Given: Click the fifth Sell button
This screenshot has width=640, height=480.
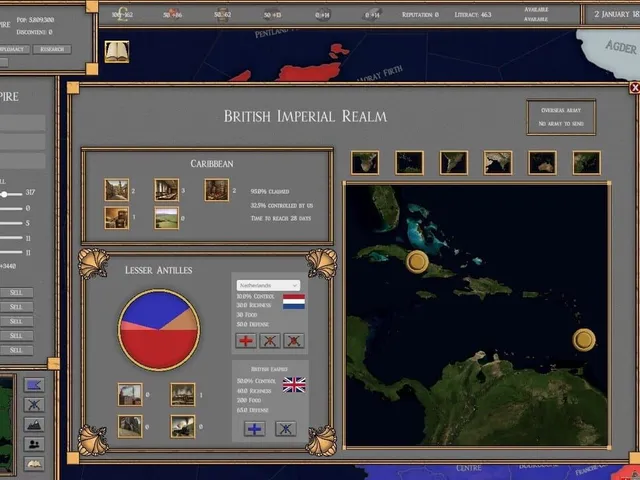Looking at the screenshot, I should (x=16, y=350).
